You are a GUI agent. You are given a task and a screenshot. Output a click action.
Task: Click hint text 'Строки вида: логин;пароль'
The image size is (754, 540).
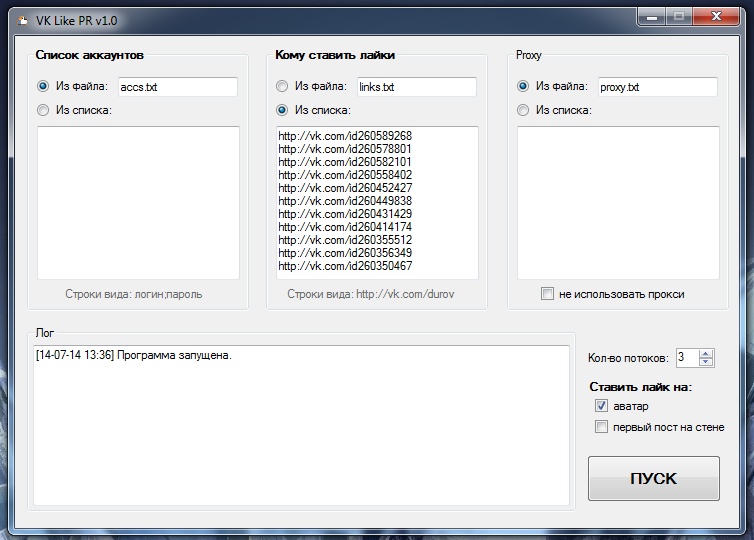pyautogui.click(x=134, y=294)
